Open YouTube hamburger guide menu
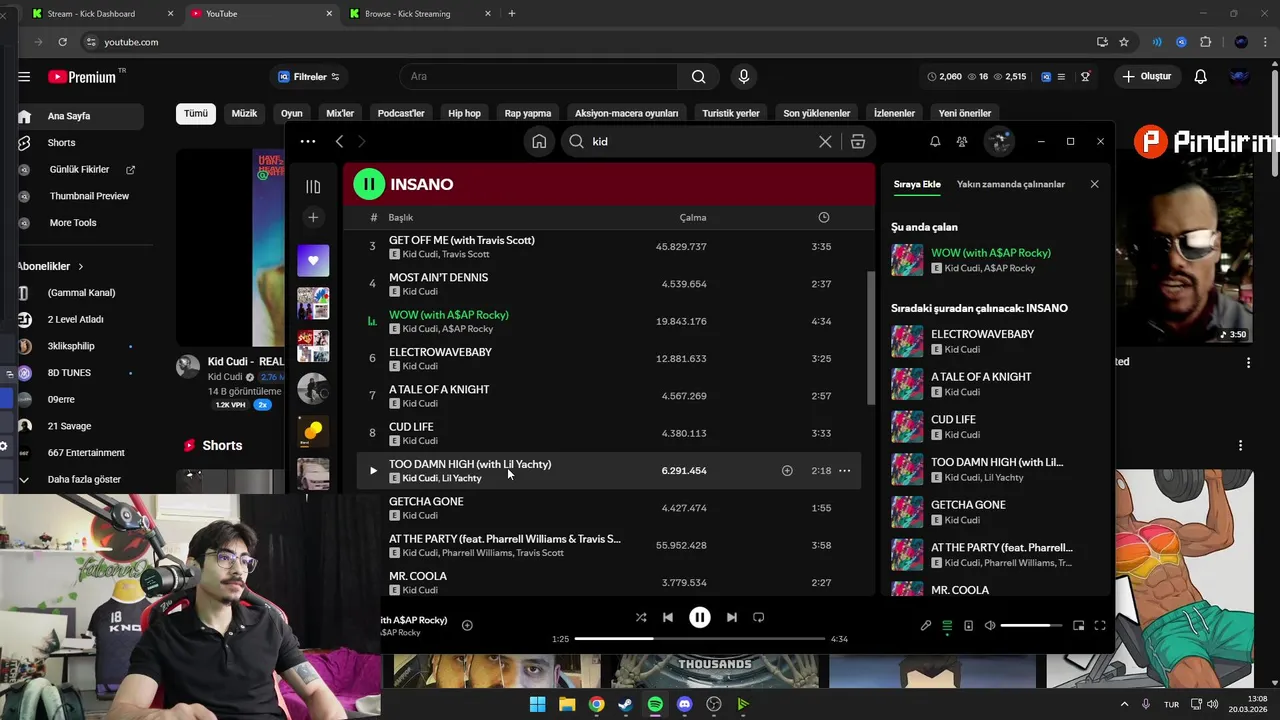The image size is (1280, 720). pos(24,77)
